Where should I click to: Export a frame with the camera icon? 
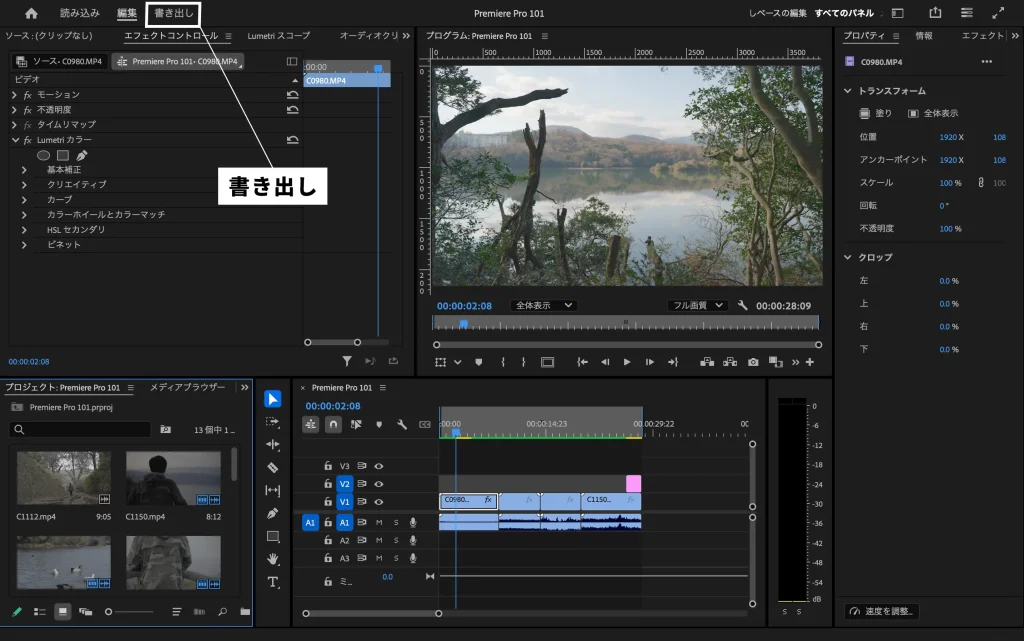(x=752, y=362)
